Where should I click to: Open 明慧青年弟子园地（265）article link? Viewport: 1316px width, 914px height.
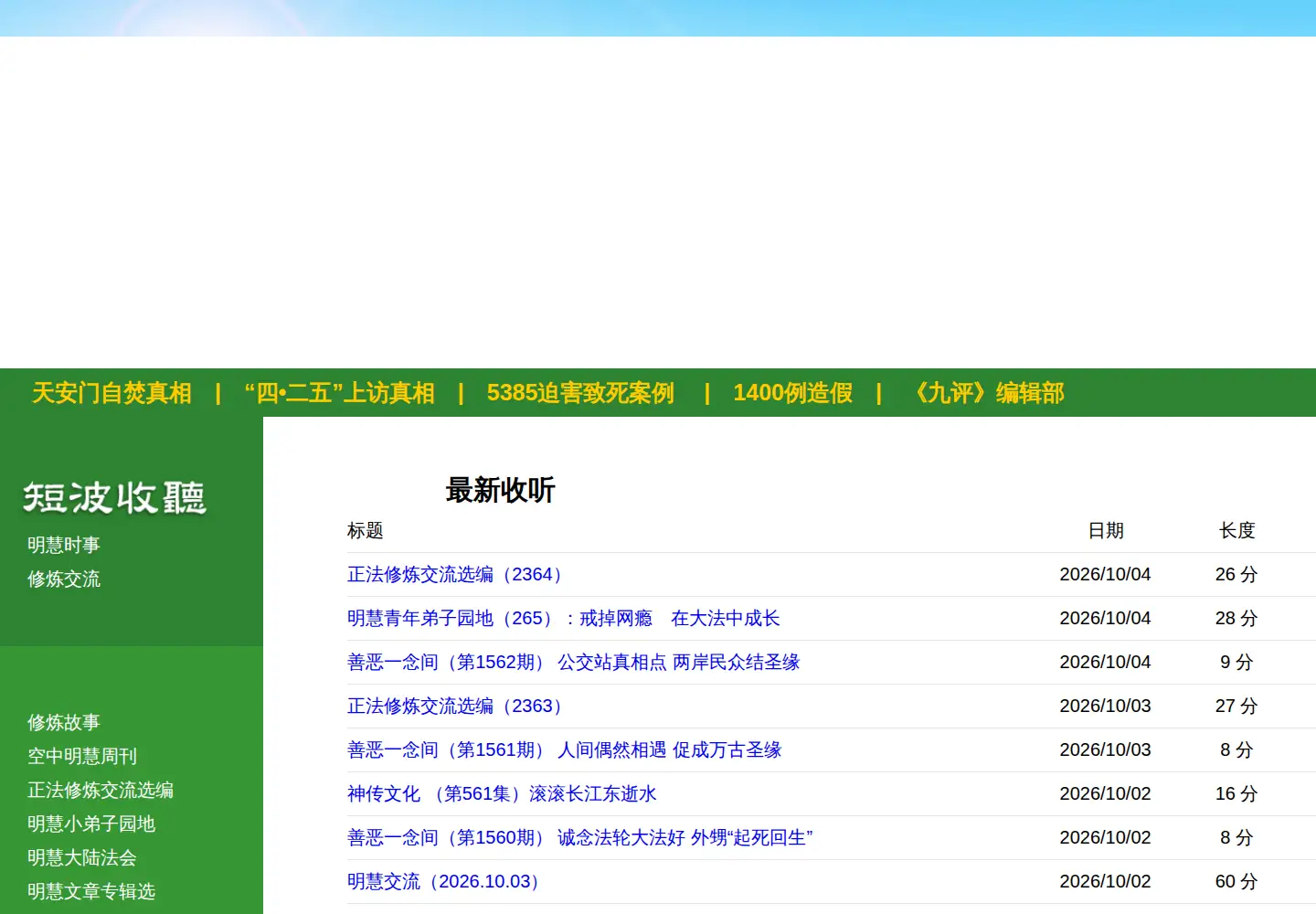(563, 618)
